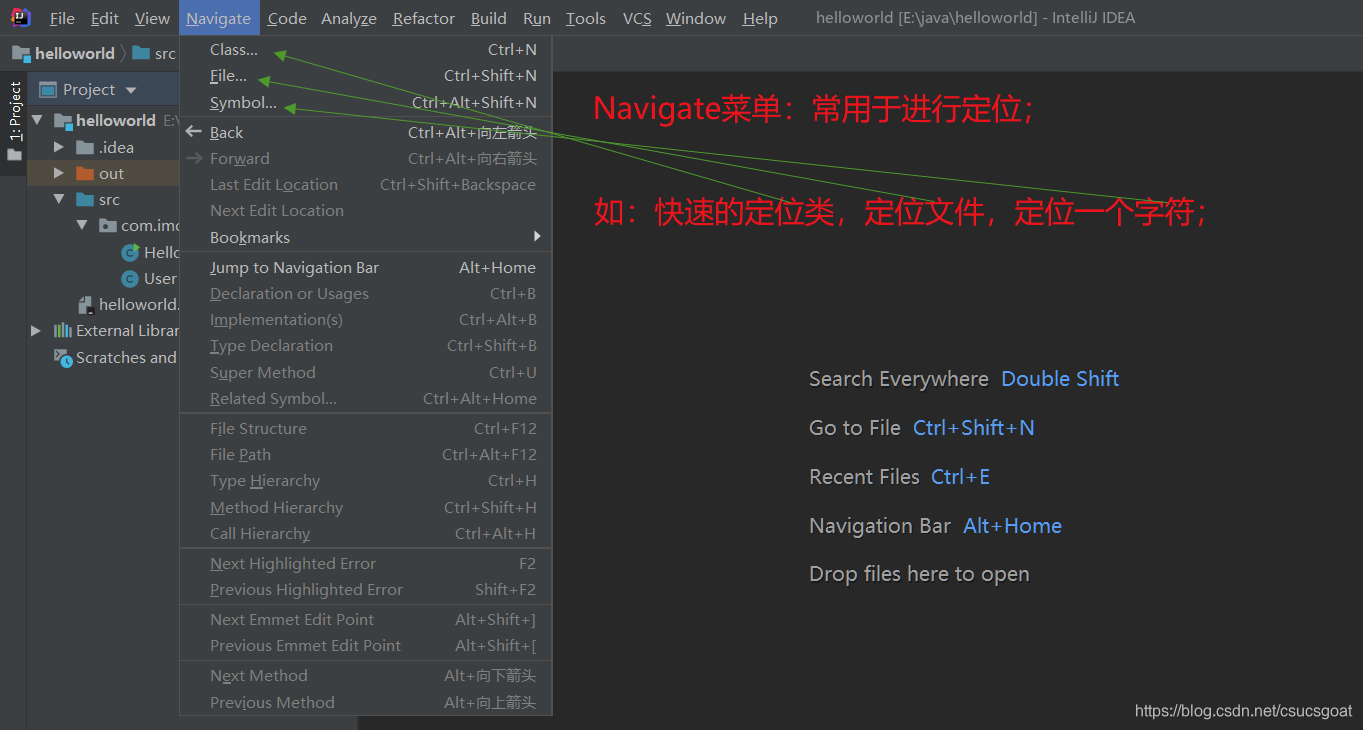Viewport: 1363px width, 730px height.
Task: Click helloworld in the breadcrumb
Action: pos(75,53)
